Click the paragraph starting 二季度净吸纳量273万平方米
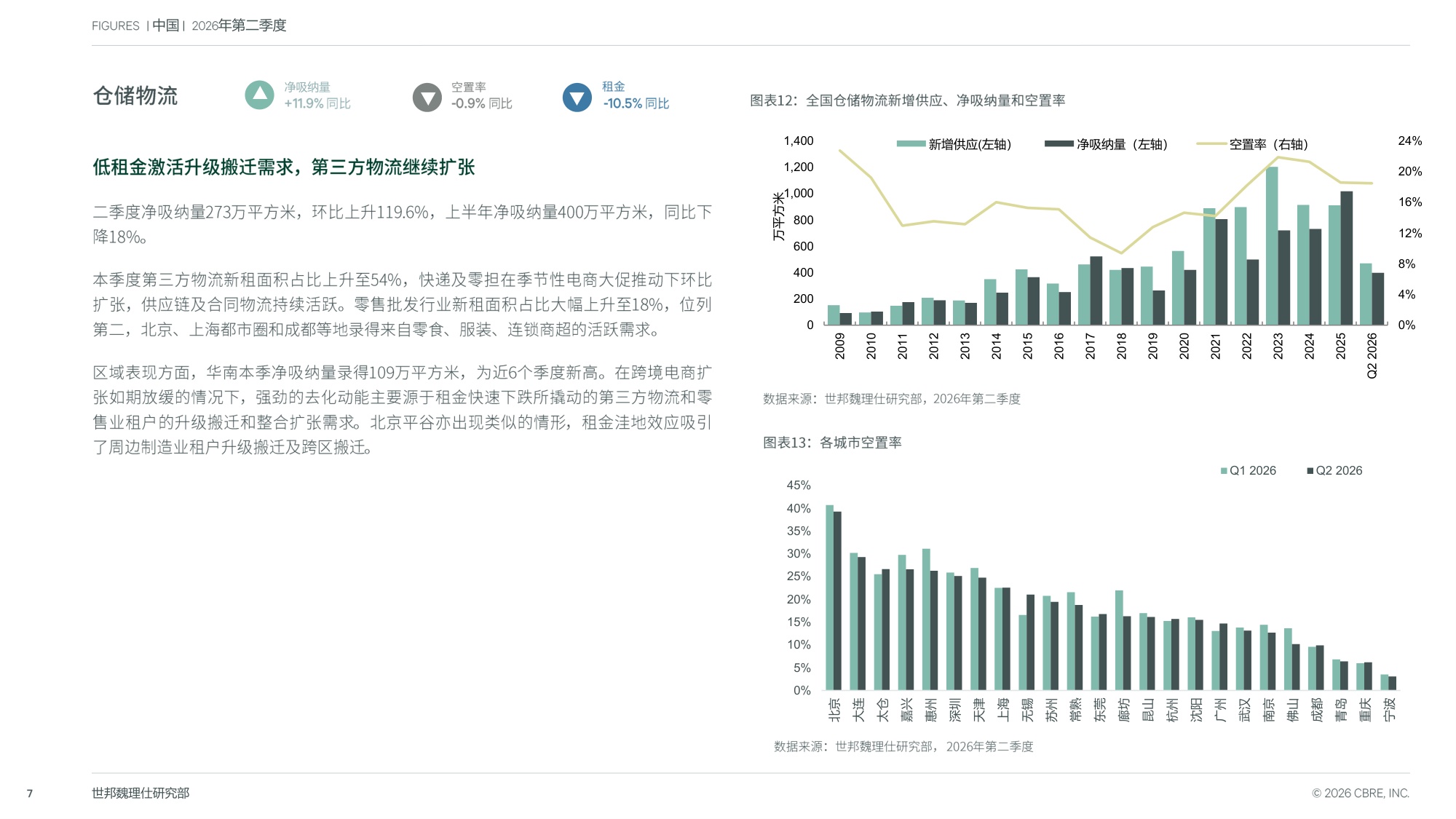 pos(403,224)
